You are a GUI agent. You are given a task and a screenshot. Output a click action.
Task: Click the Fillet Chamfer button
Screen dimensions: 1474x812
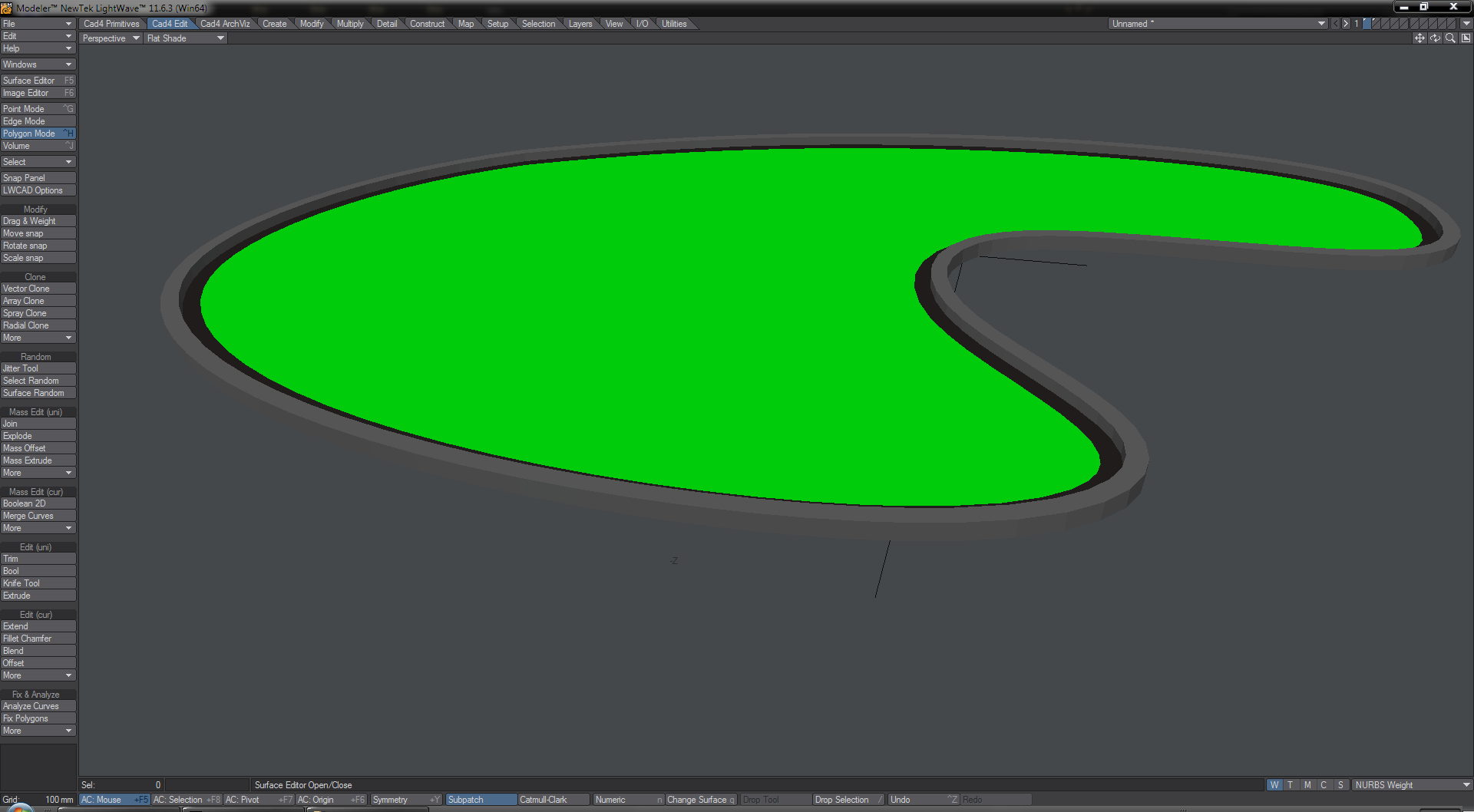pyautogui.click(x=38, y=639)
